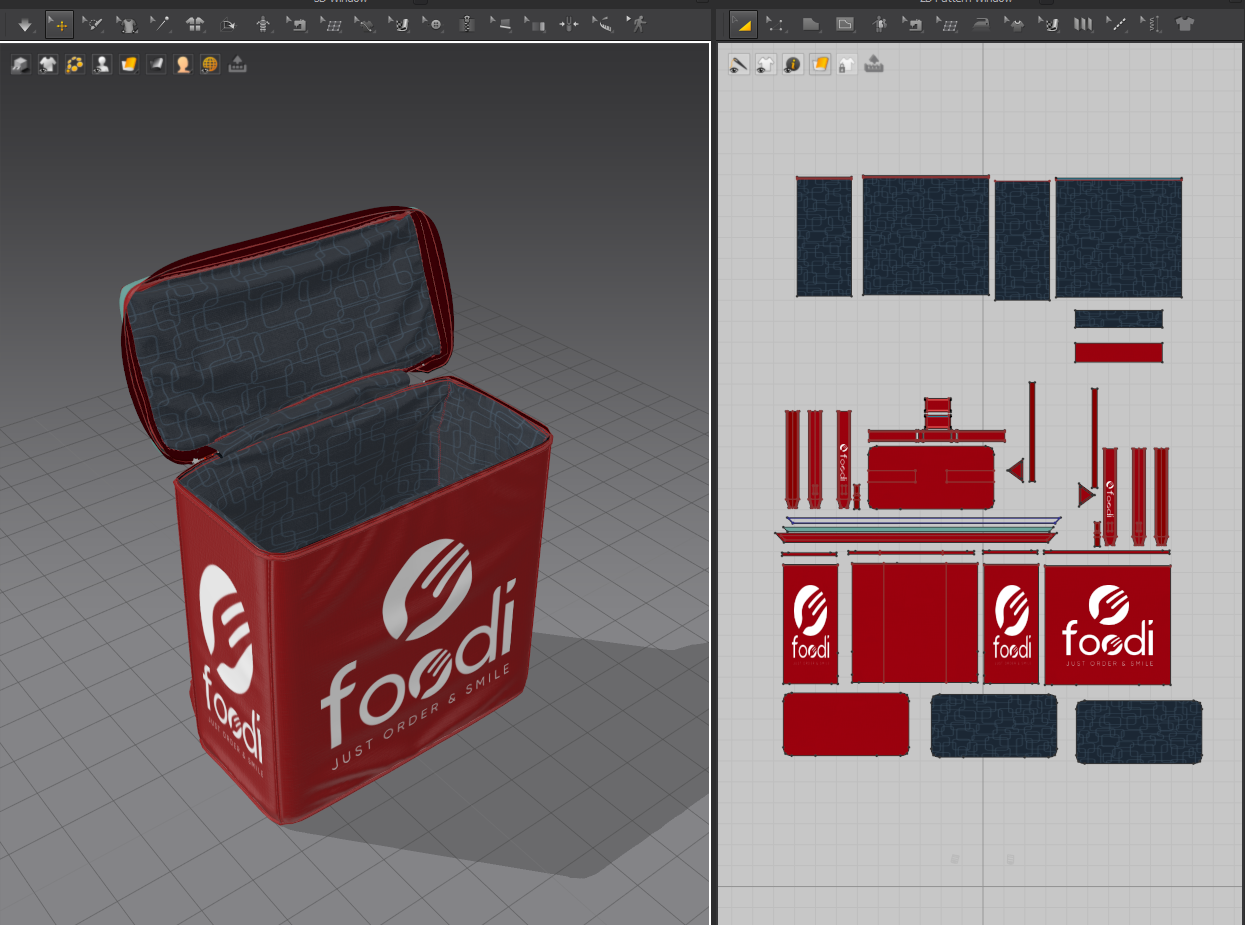Activate the Simulate tool in the 3D window
The image size is (1245, 925).
[x=23, y=24]
